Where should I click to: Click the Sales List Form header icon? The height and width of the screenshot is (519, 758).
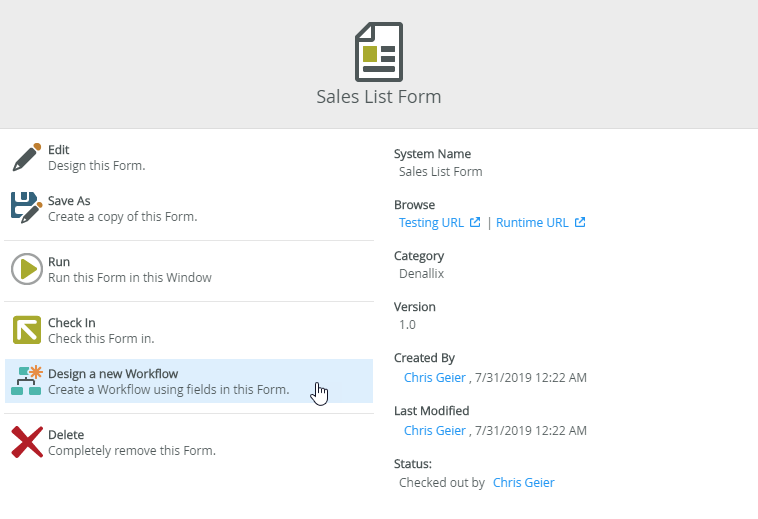coord(378,52)
